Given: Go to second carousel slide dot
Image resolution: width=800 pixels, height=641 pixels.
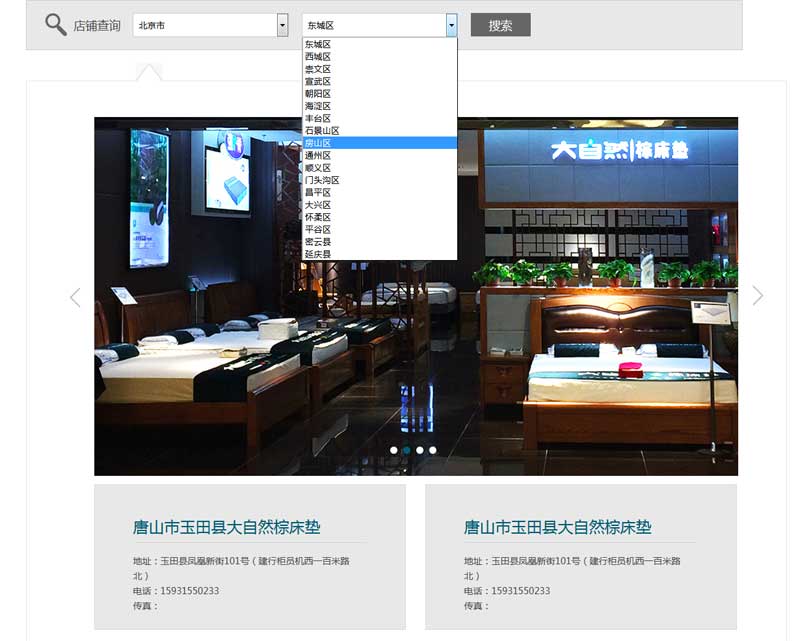Looking at the screenshot, I should click(407, 450).
